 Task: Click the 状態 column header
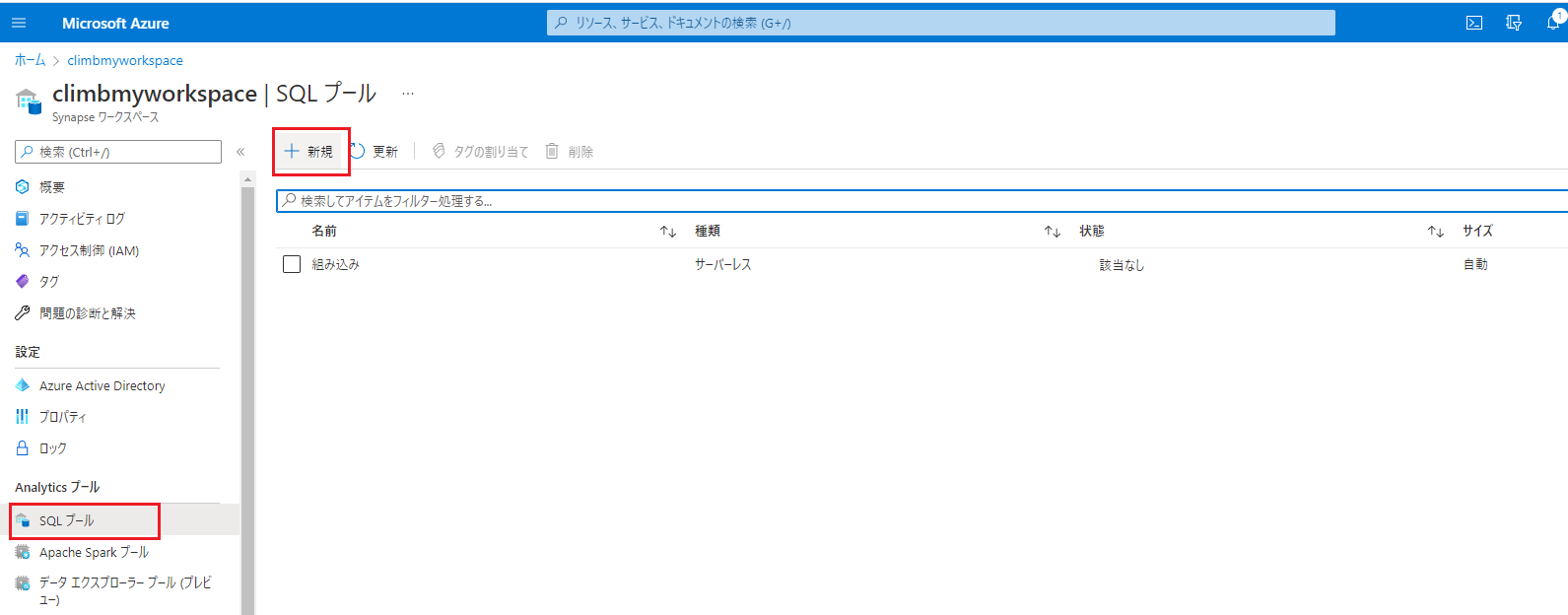coord(1092,231)
